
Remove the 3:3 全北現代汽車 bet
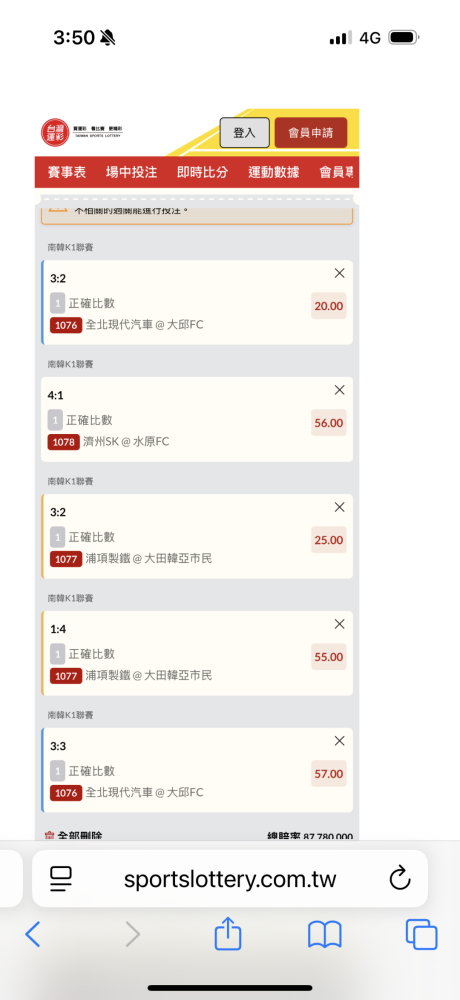click(x=339, y=740)
